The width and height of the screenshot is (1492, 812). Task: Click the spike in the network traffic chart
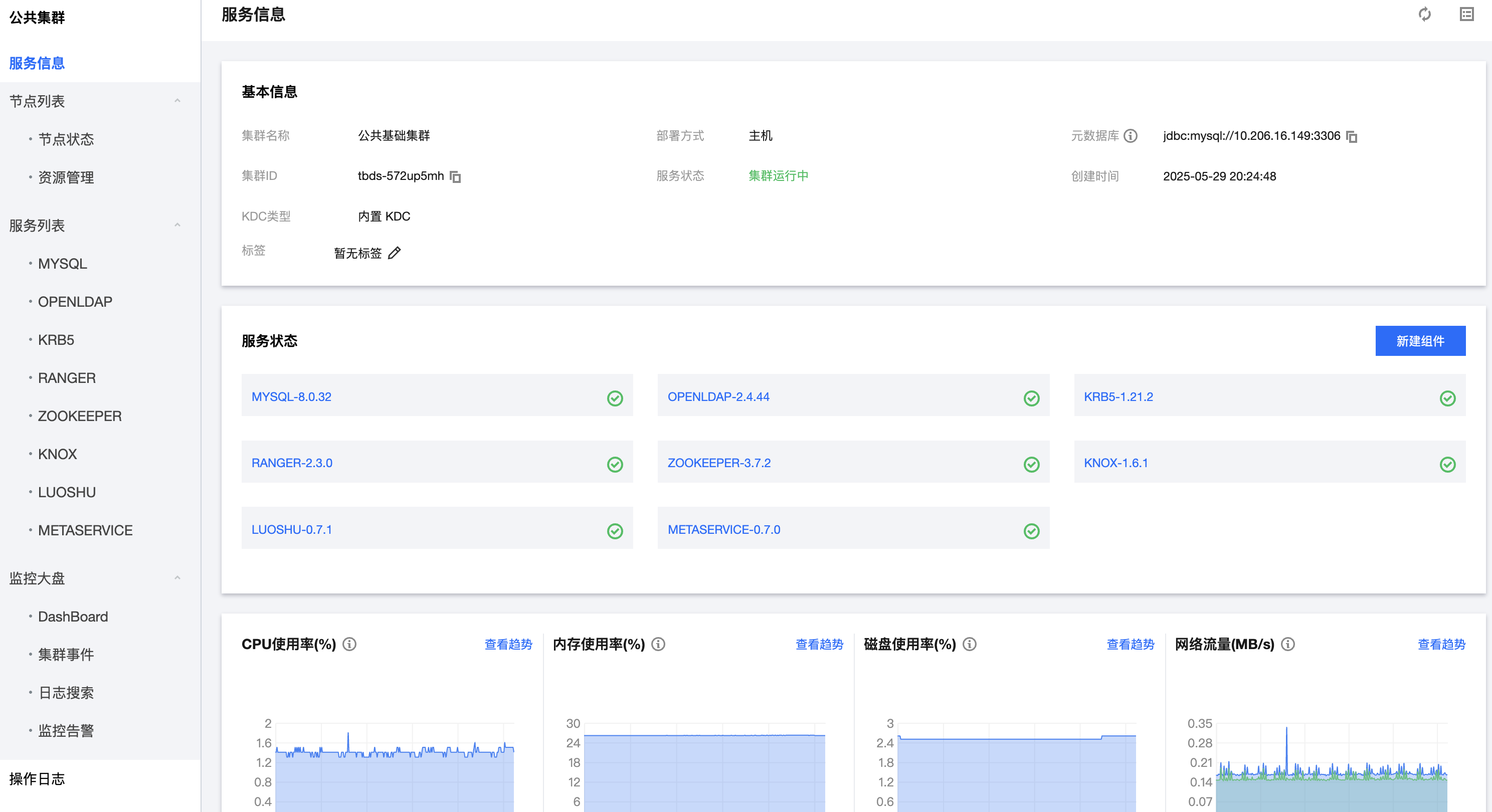(x=1286, y=731)
